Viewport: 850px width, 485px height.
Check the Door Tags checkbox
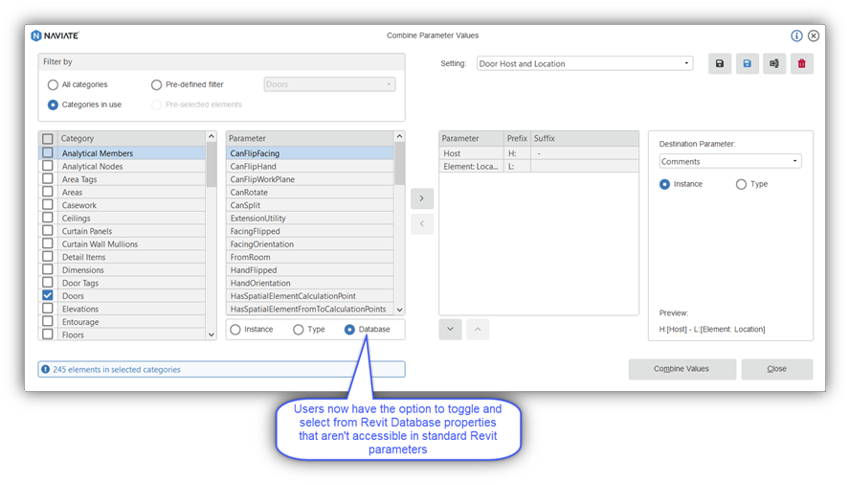[48, 282]
